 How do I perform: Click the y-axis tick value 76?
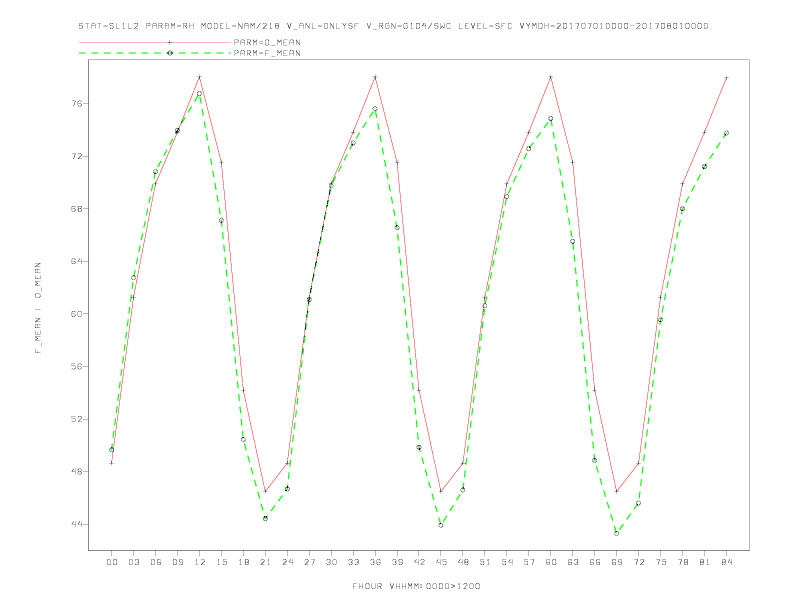coord(76,104)
